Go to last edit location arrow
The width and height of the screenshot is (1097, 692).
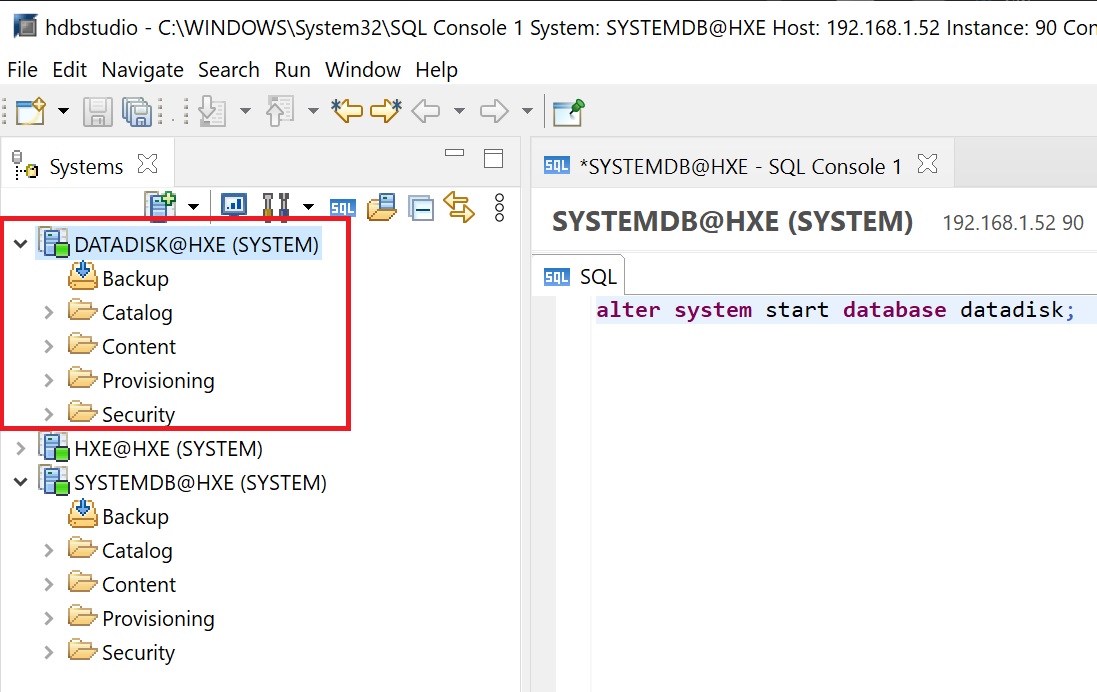[346, 111]
